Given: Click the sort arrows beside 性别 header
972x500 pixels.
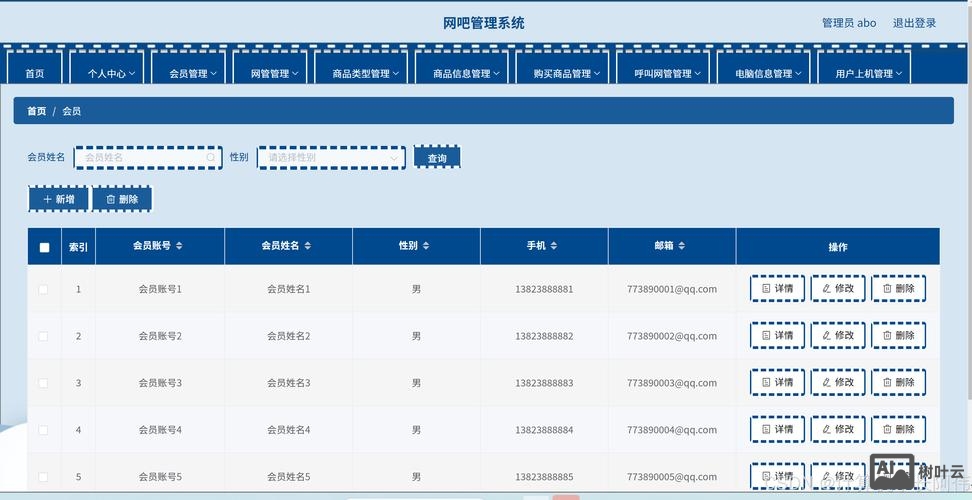Looking at the screenshot, I should pyautogui.click(x=425, y=246).
